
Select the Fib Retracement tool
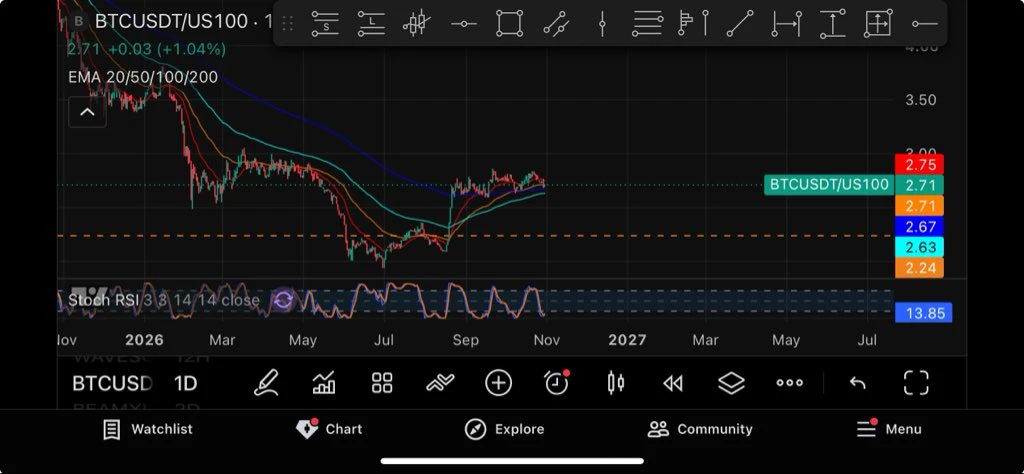[647, 24]
